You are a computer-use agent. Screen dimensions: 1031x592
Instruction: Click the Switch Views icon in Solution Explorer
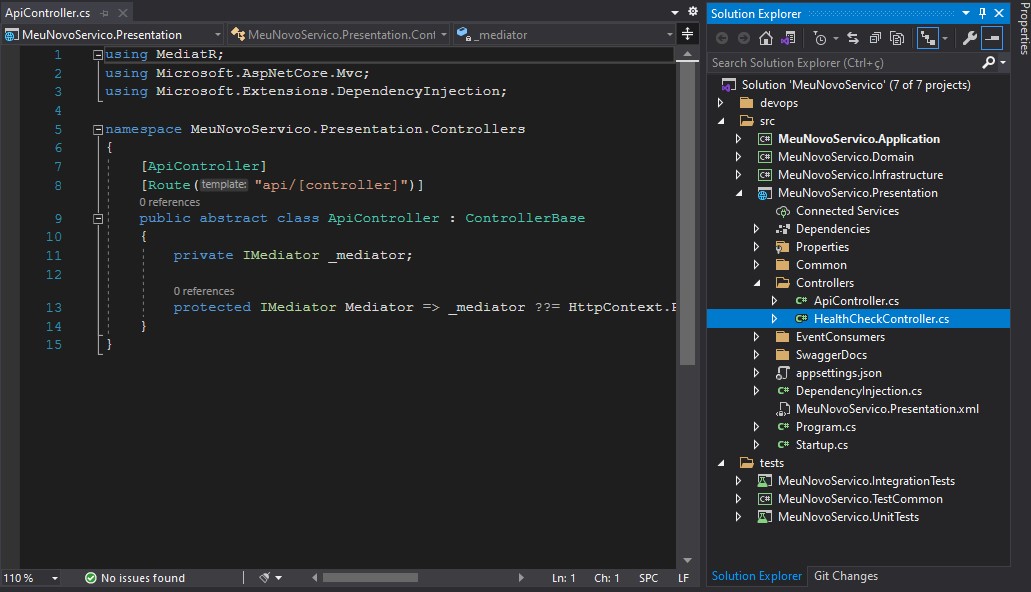click(x=789, y=38)
